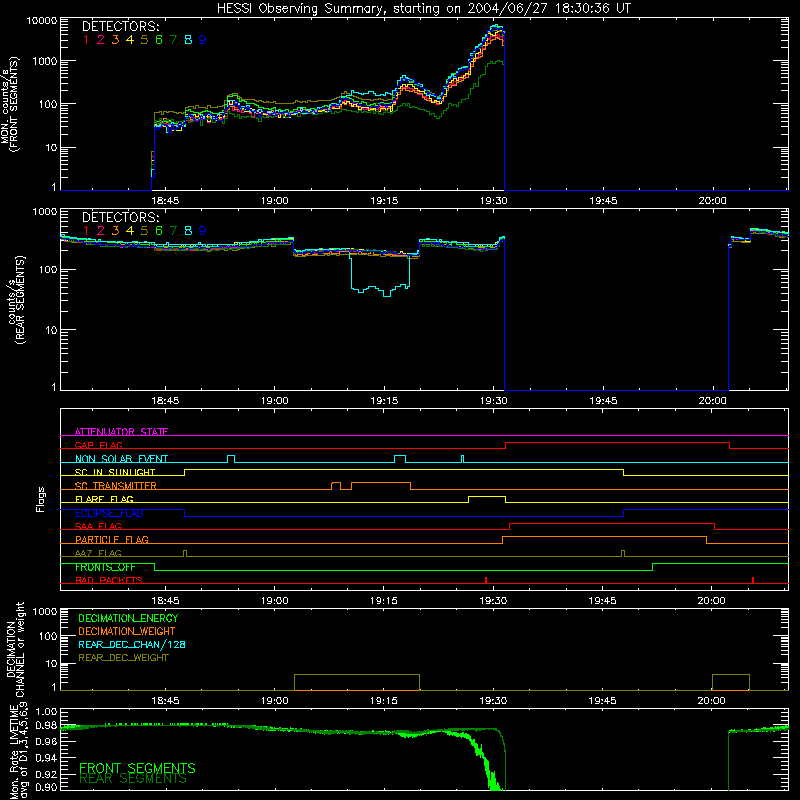The height and width of the screenshot is (800, 800).
Task: Click the front segments count peak near 19:30
Action: click(495, 27)
